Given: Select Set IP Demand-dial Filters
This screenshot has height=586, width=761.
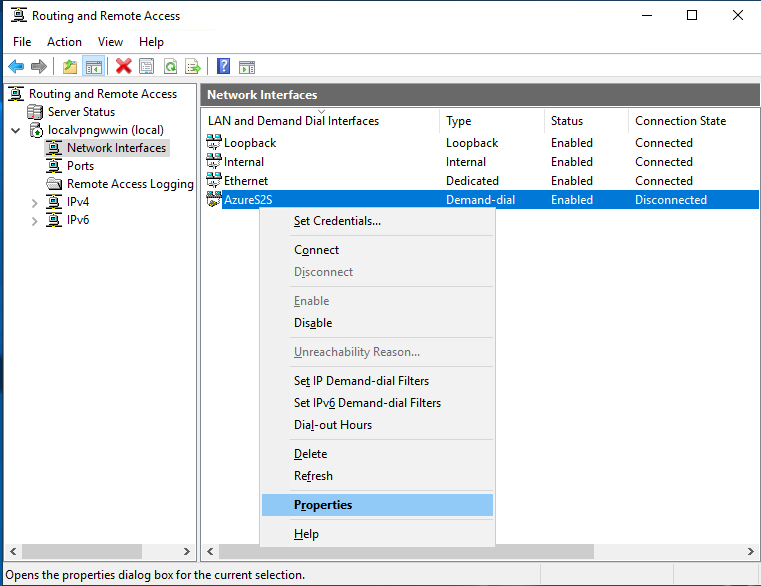Looking at the screenshot, I should tap(378, 381).
